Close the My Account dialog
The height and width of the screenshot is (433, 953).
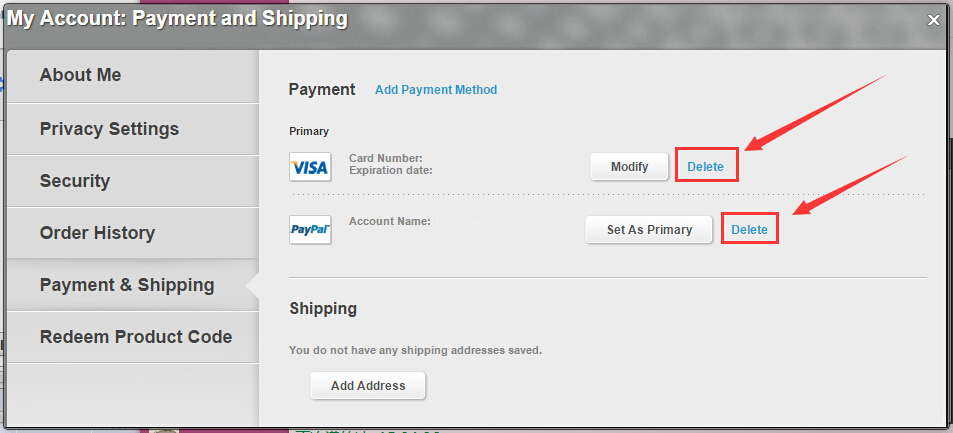pos(934,19)
